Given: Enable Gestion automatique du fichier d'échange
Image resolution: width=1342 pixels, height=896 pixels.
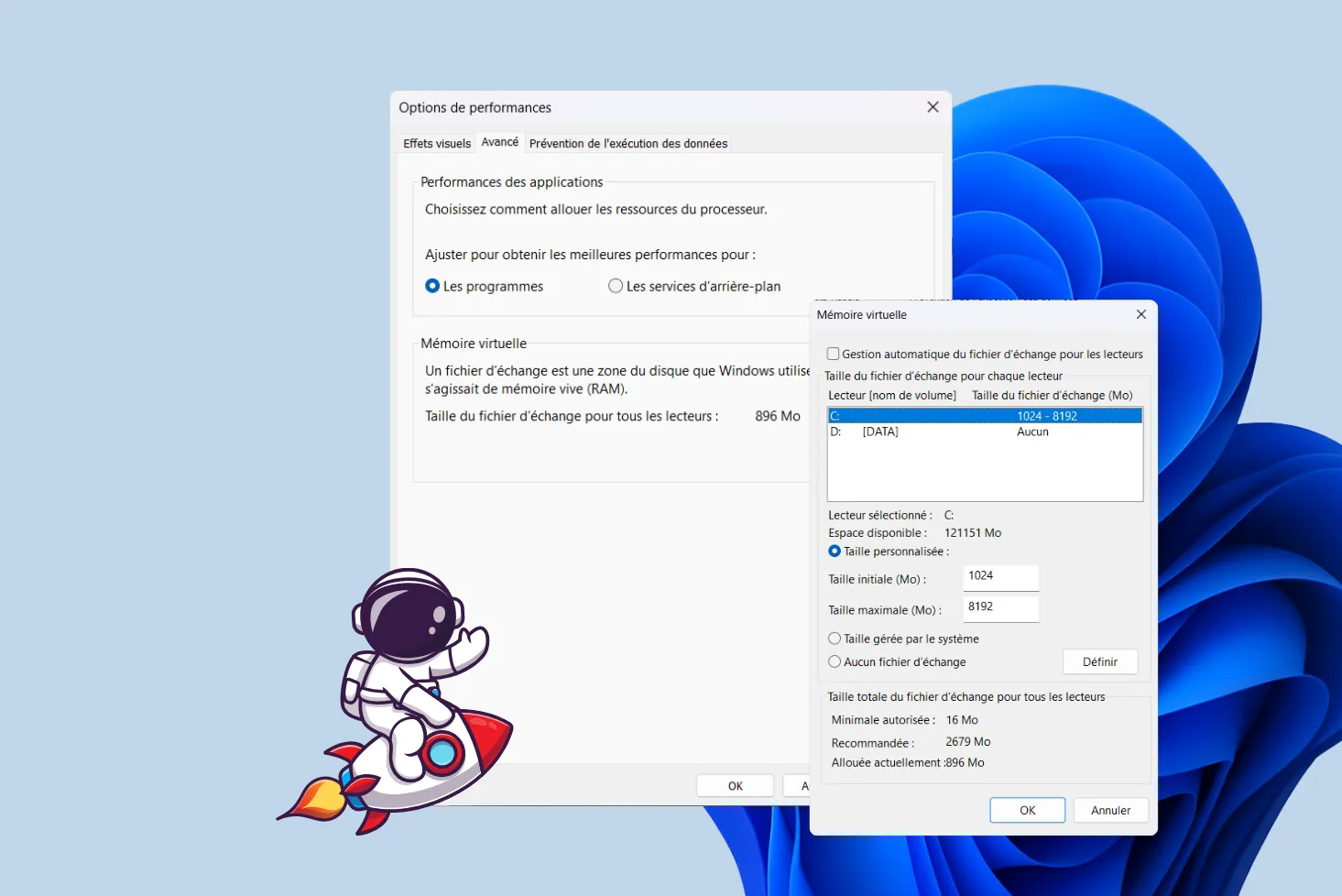Looking at the screenshot, I should click(833, 354).
